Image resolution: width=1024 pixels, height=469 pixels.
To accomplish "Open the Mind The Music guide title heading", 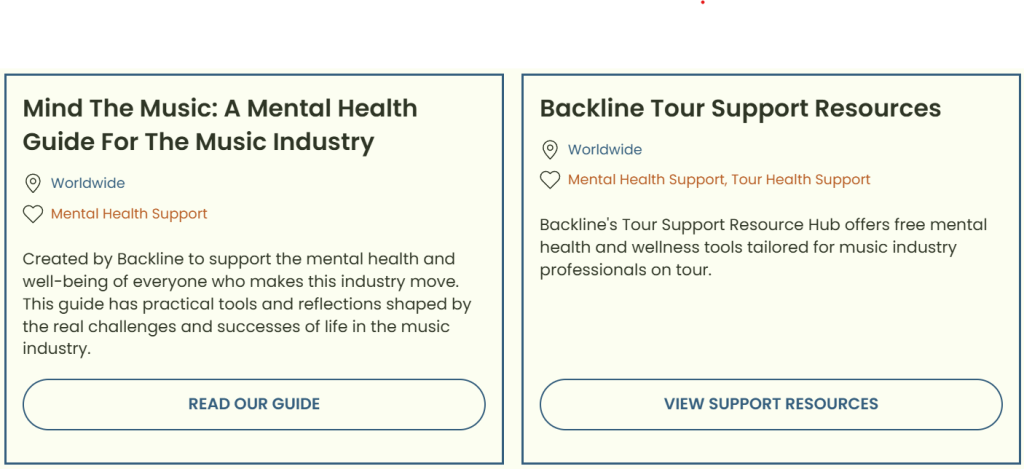I will point(220,125).
